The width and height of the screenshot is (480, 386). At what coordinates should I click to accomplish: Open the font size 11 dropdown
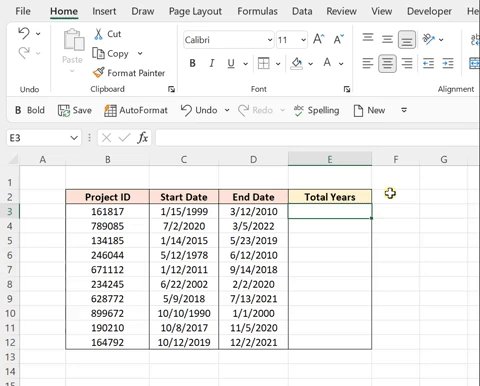point(303,40)
